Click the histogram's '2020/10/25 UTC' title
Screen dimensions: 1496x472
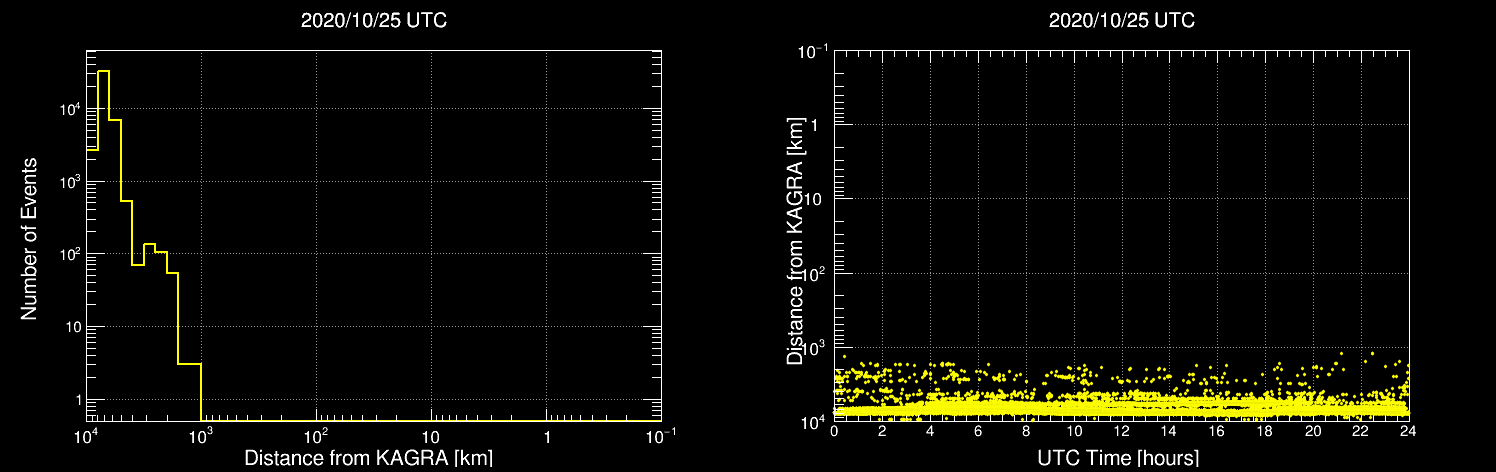[374, 20]
